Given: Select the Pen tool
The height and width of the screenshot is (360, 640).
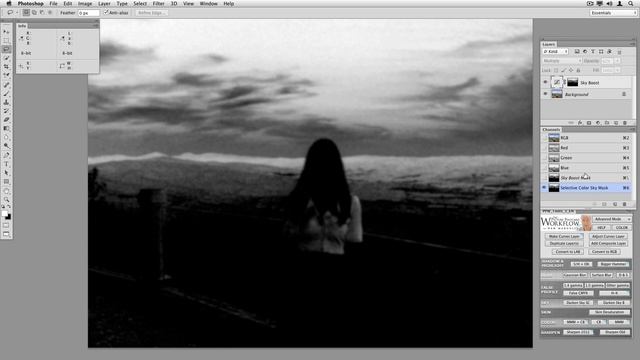Looking at the screenshot, I should pos(6,155).
